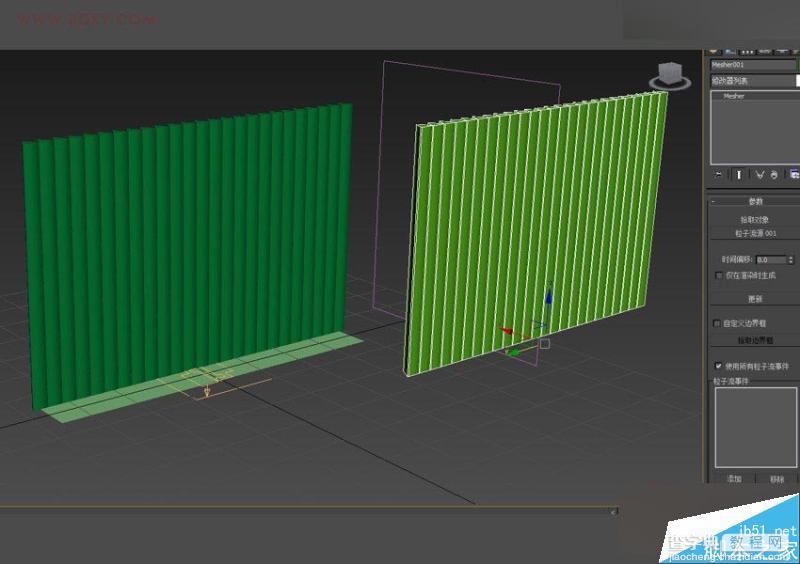Click the green Y-axis gizmo arrow

514,352
